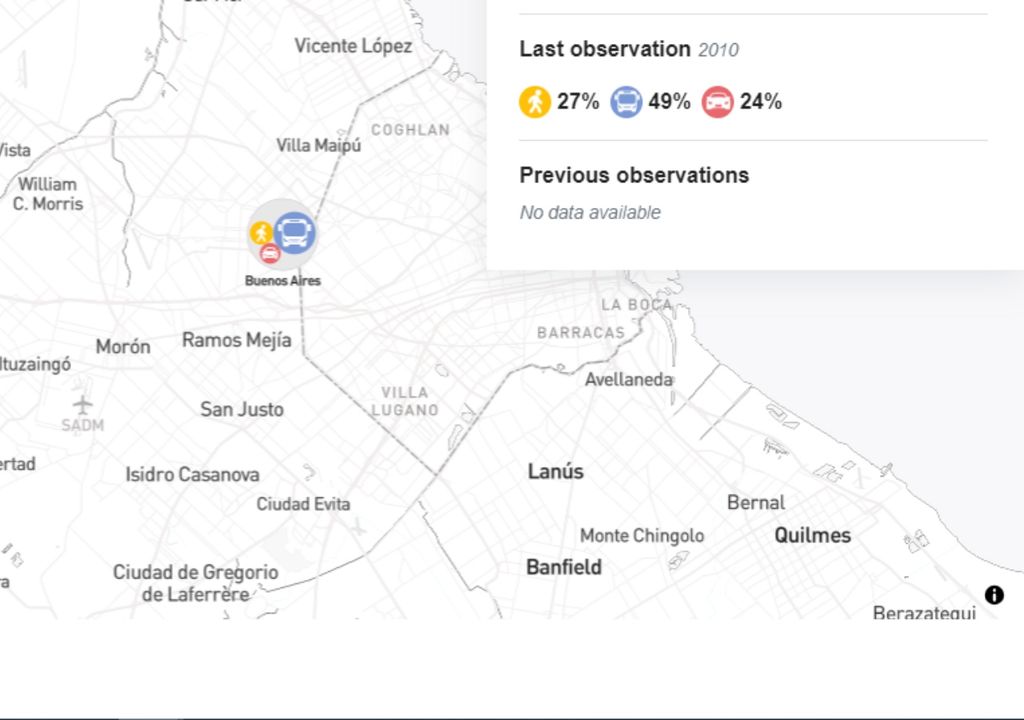
Task: Click the VILLA LUGANO neighborhood label
Action: tap(405, 401)
